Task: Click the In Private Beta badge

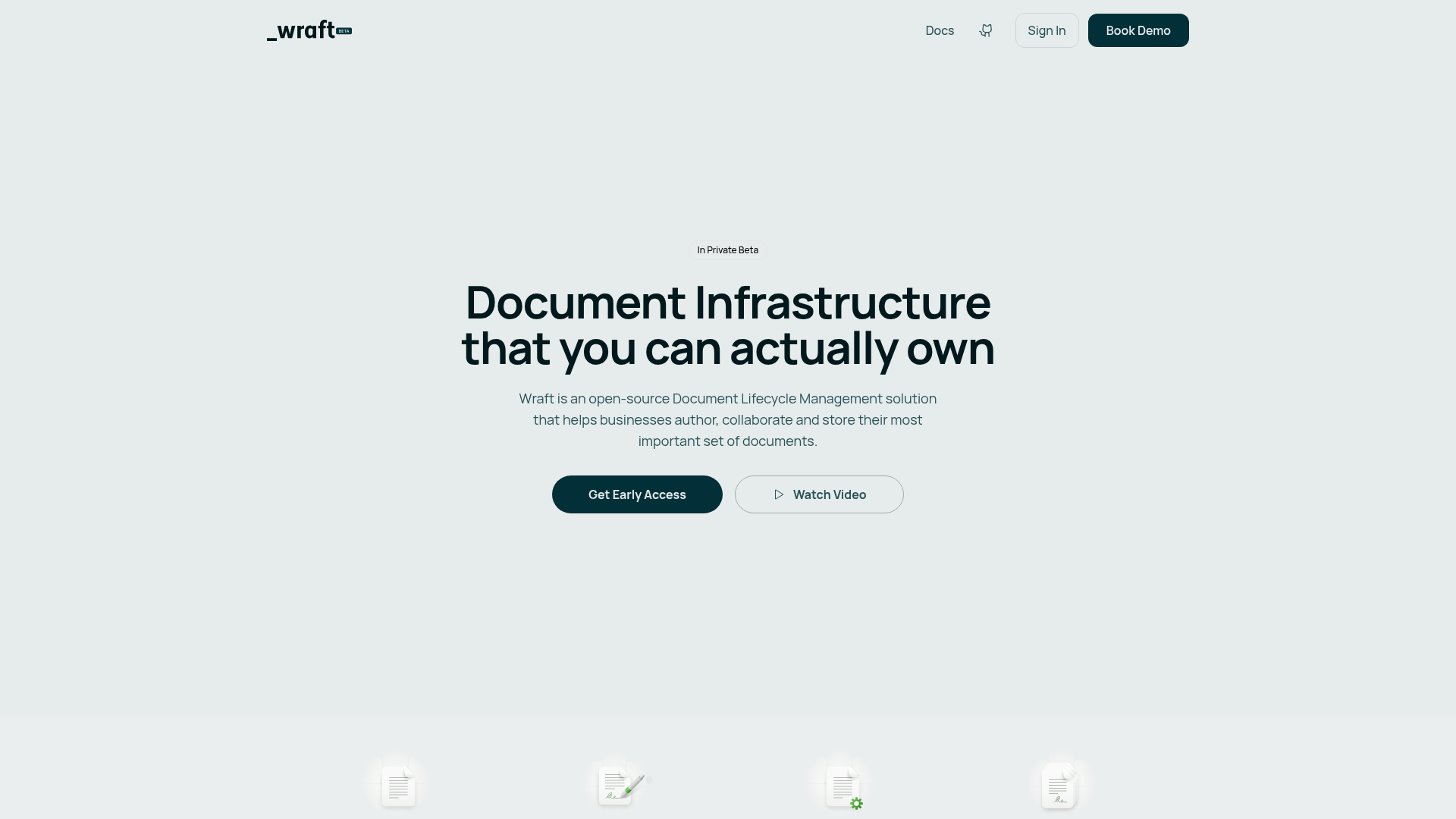Action: pyautogui.click(x=728, y=250)
